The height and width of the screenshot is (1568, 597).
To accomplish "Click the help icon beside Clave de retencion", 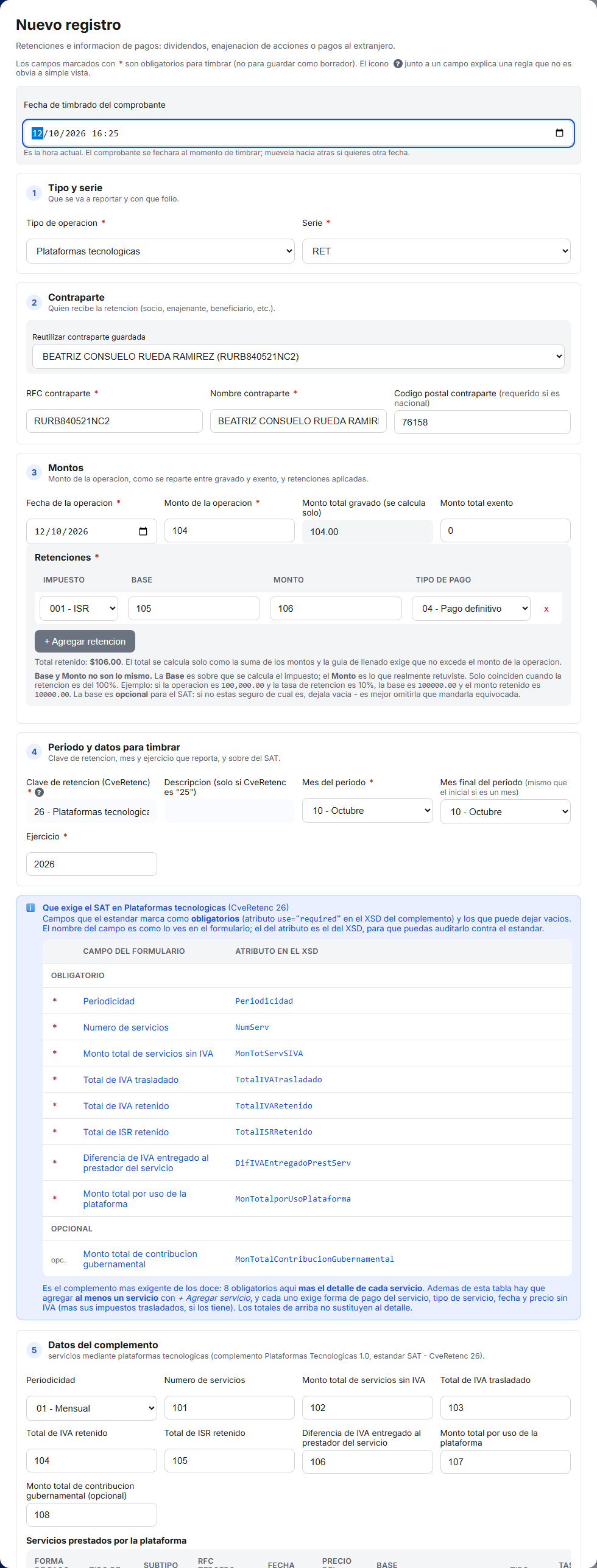I will (x=39, y=793).
